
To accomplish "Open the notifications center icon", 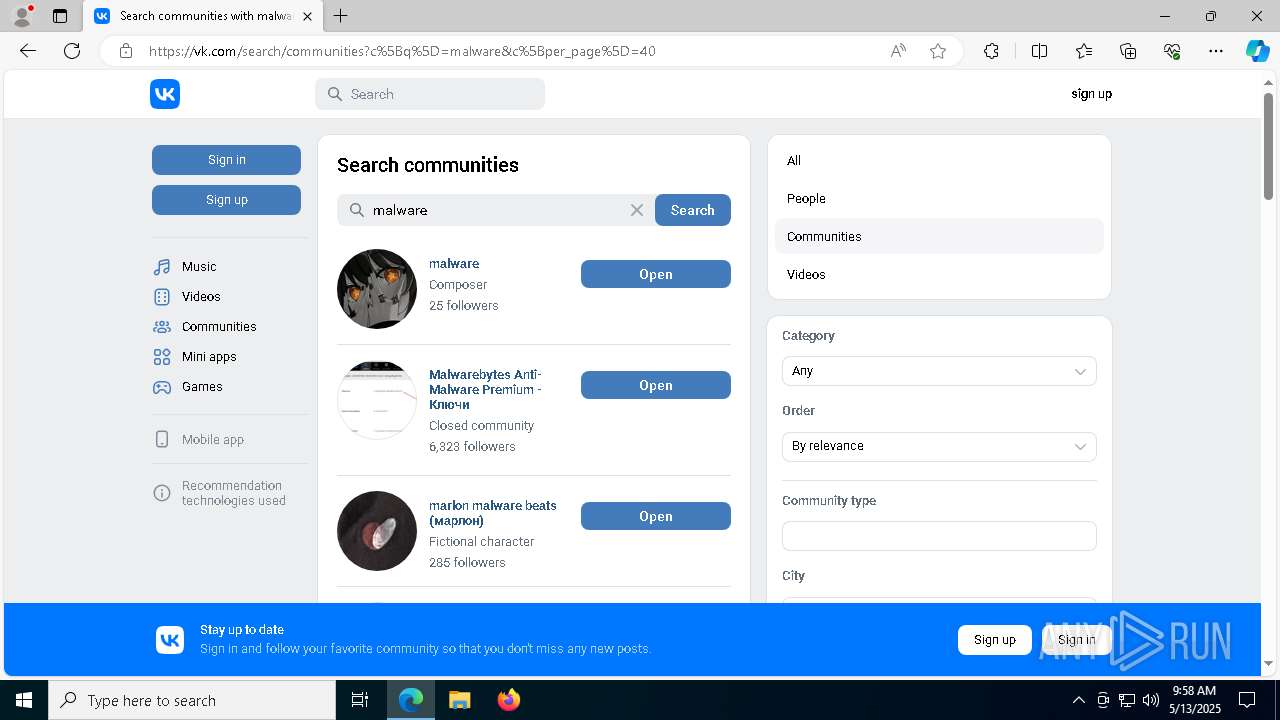I will pyautogui.click(x=1247, y=700).
